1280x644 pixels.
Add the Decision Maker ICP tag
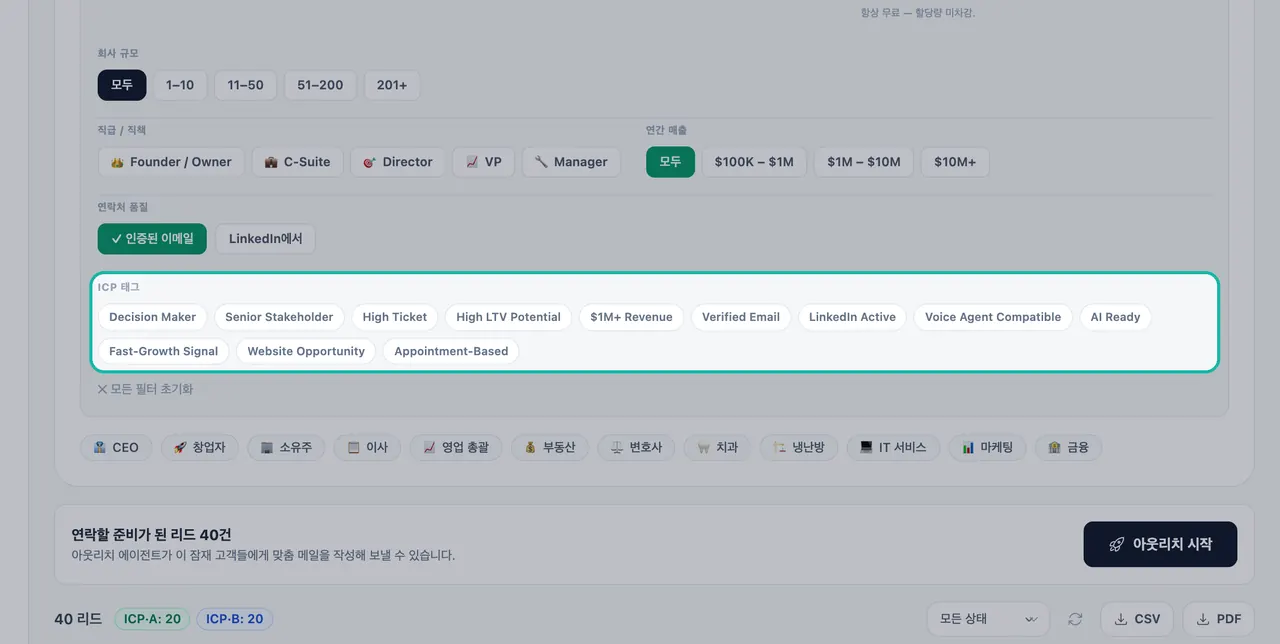pyautogui.click(x=153, y=317)
